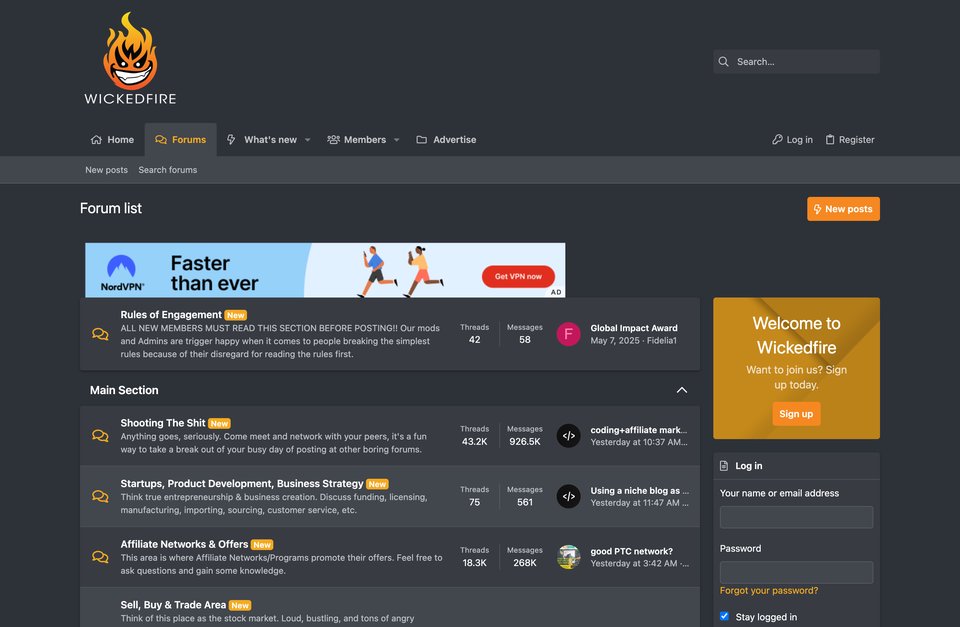This screenshot has width=960, height=627.
Task: Open the Forums tab
Action: click(x=181, y=140)
